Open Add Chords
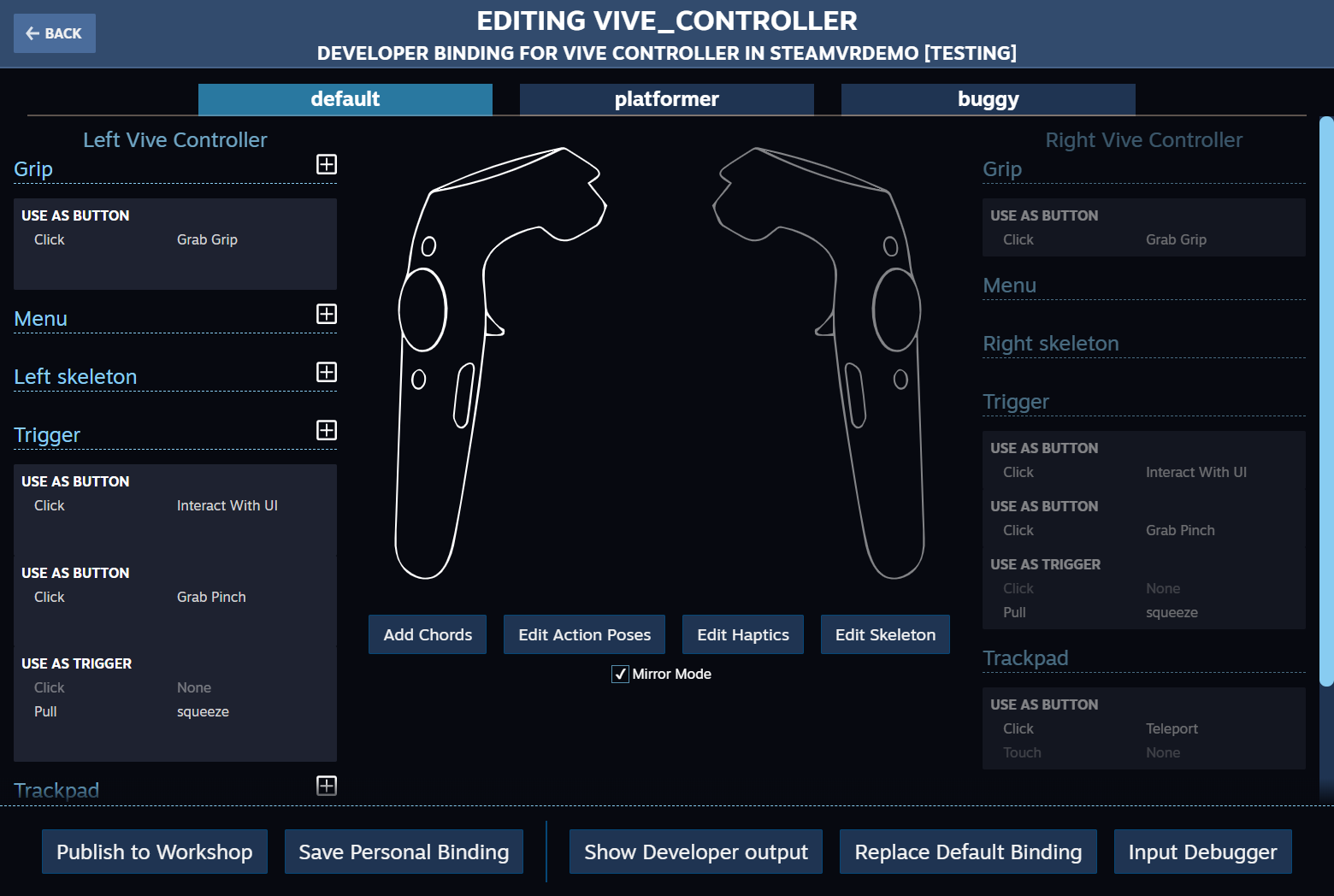 tap(428, 634)
